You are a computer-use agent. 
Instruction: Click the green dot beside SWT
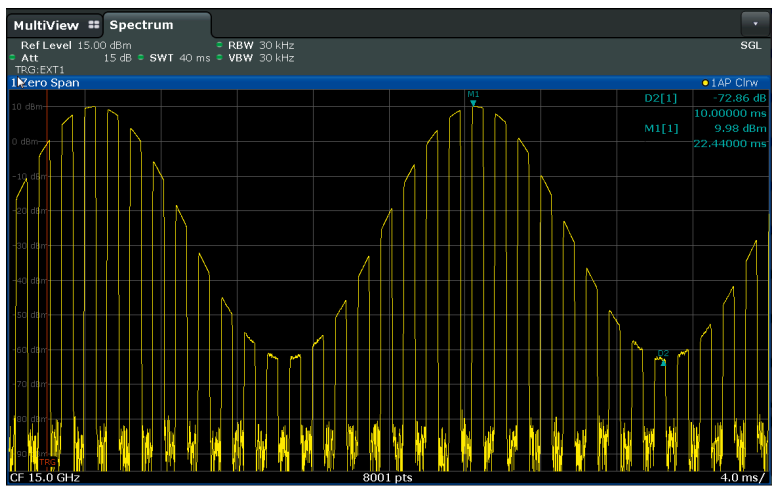[141, 58]
